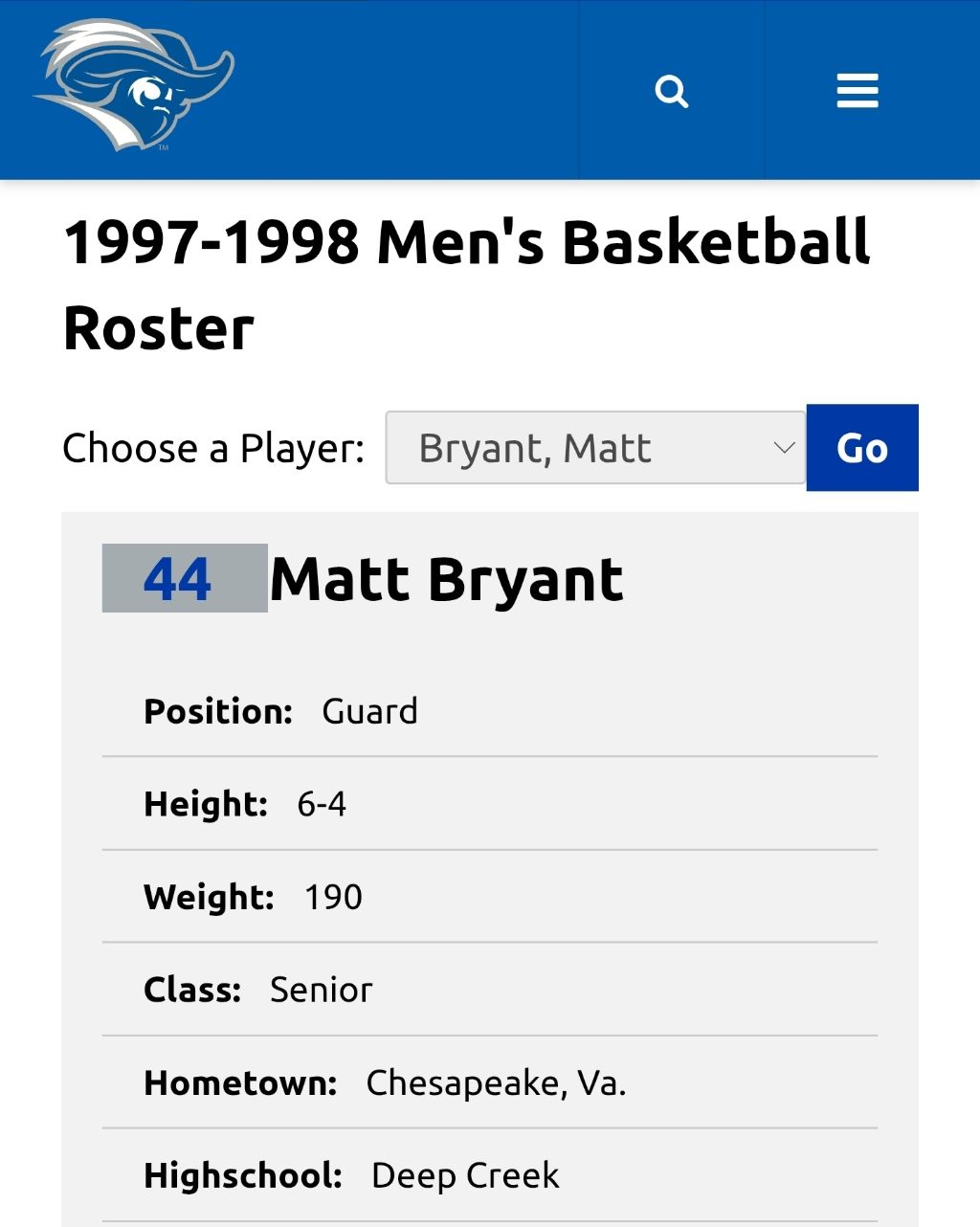980x1227 pixels.
Task: Click the 1997-1998 Men's Basketball Roster heading
Action: coord(467,285)
